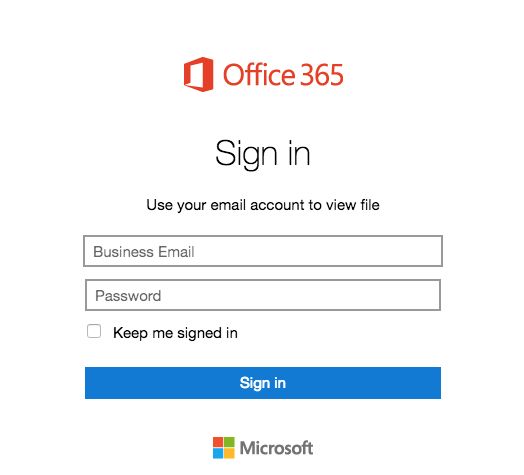Enable the Keep me signed in checkbox
Image resolution: width=524 pixels, height=475 pixels.
point(94,331)
